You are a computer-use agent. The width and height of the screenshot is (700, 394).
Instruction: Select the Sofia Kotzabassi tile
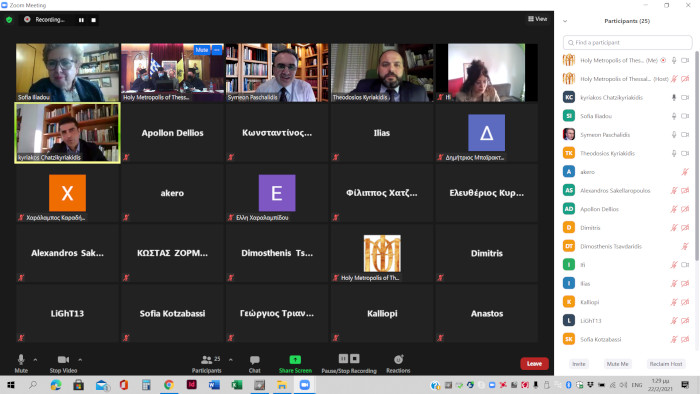click(x=172, y=313)
